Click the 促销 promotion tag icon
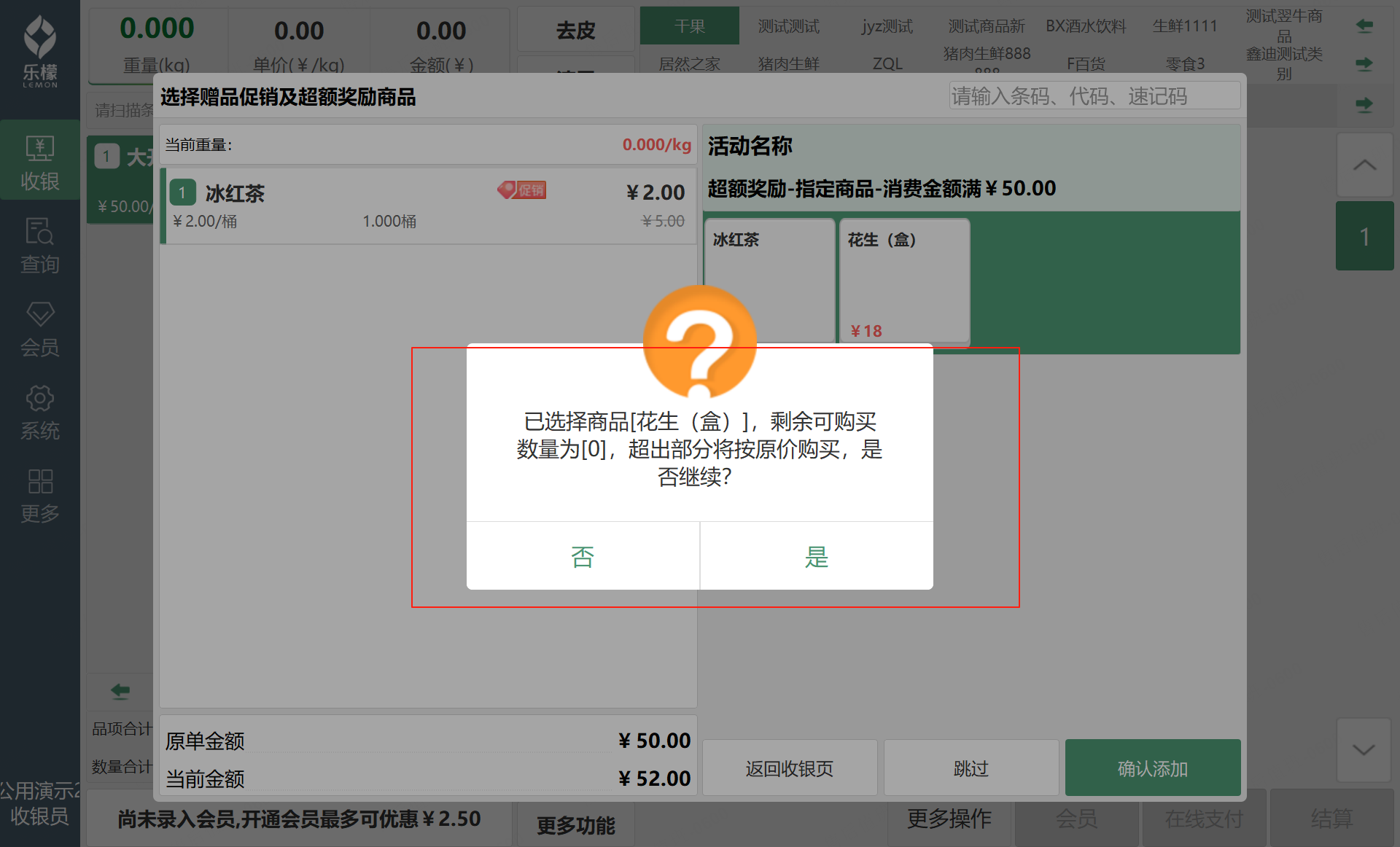The height and width of the screenshot is (847, 1400). [522, 190]
